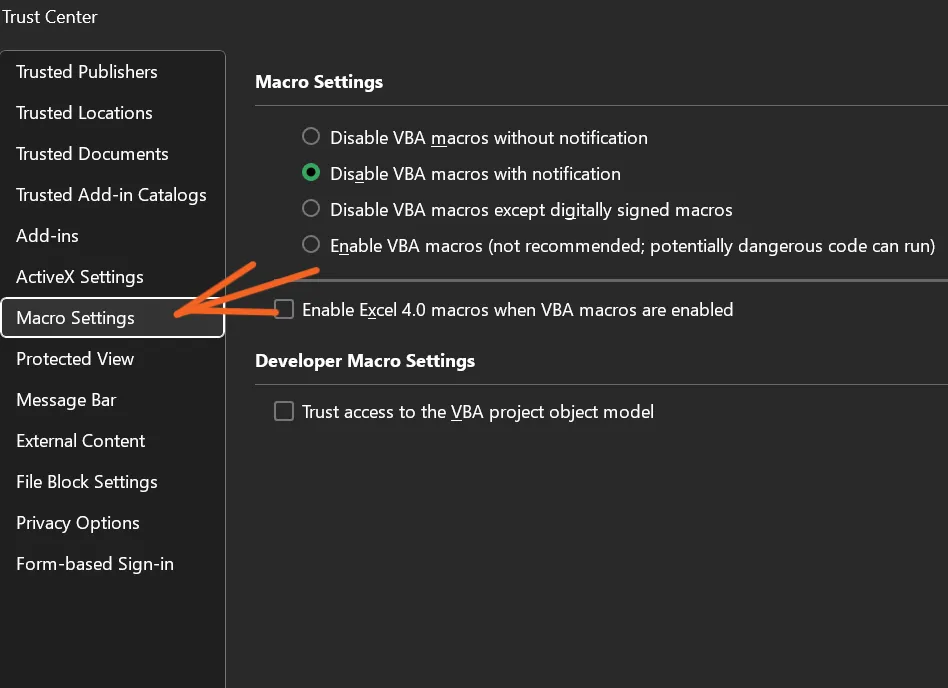Image resolution: width=948 pixels, height=688 pixels.
Task: Open the Trusted Add-in Catalogs page
Action: pyautogui.click(x=111, y=195)
